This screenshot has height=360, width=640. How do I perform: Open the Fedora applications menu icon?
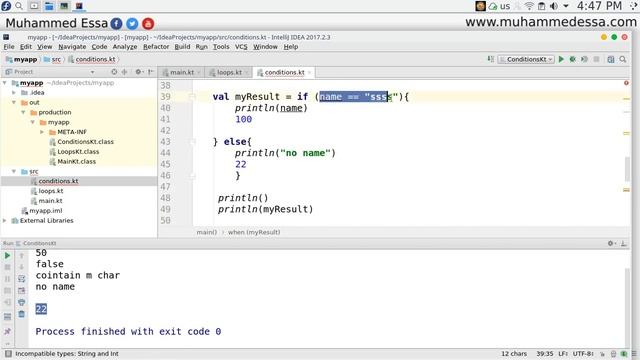tap(6, 6)
